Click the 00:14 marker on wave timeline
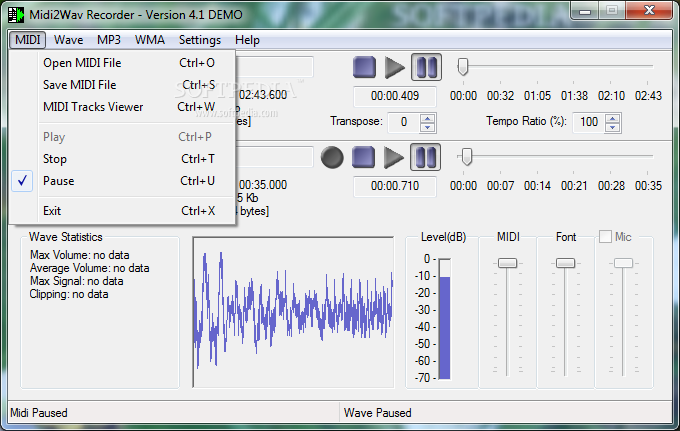Image resolution: width=680 pixels, height=431 pixels. coord(537,186)
